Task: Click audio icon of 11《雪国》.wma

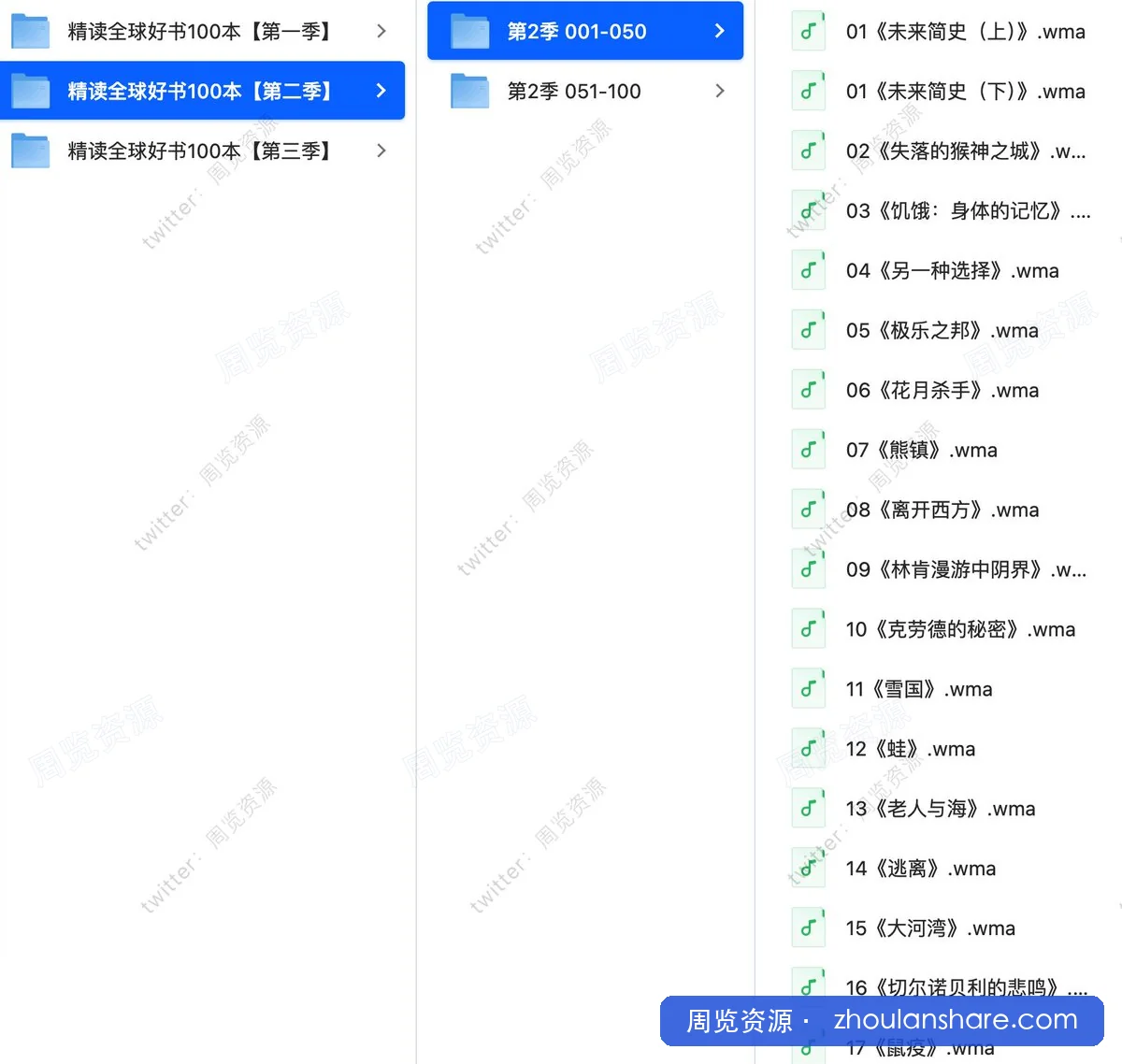Action: click(808, 689)
